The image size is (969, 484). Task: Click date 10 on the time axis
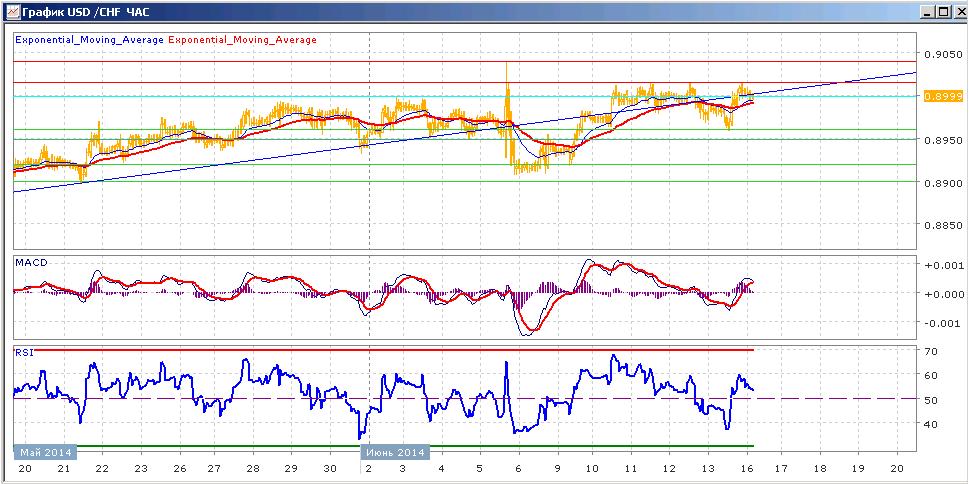click(592, 469)
